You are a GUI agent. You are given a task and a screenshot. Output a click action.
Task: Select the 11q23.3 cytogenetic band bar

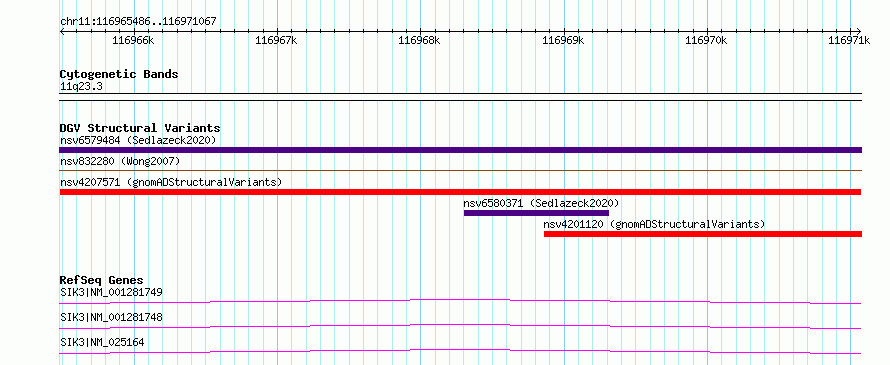coord(460,97)
